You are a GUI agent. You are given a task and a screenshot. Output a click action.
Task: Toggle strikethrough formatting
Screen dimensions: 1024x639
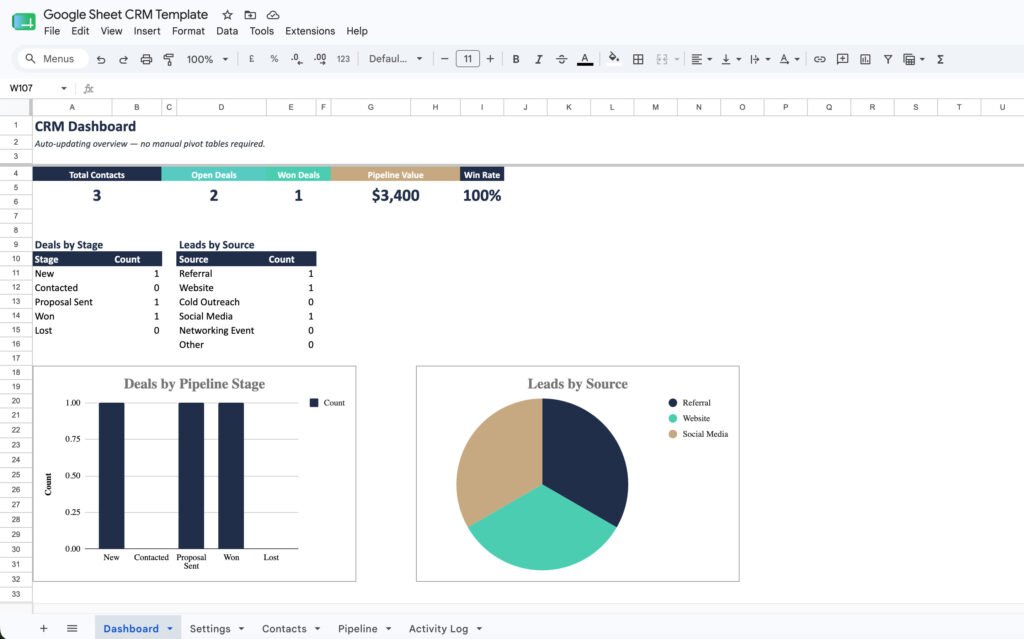562,59
